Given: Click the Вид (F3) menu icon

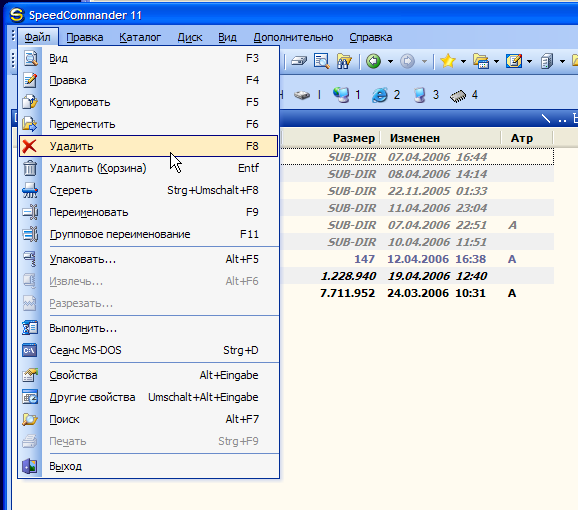Looking at the screenshot, I should point(30,58).
